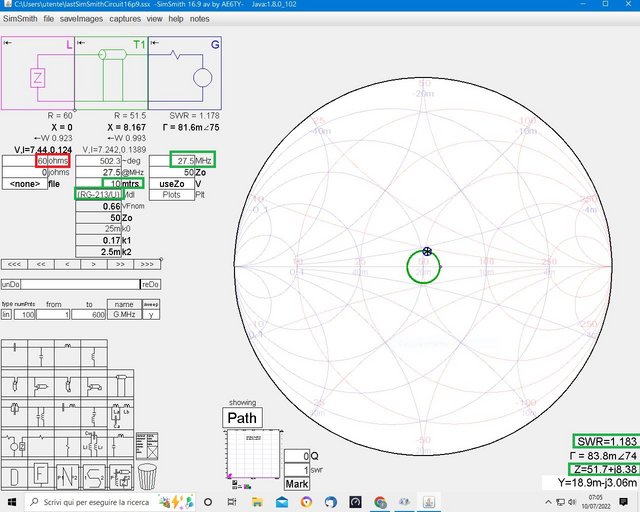Open the G.MHz sweep name selector

click(x=124, y=314)
